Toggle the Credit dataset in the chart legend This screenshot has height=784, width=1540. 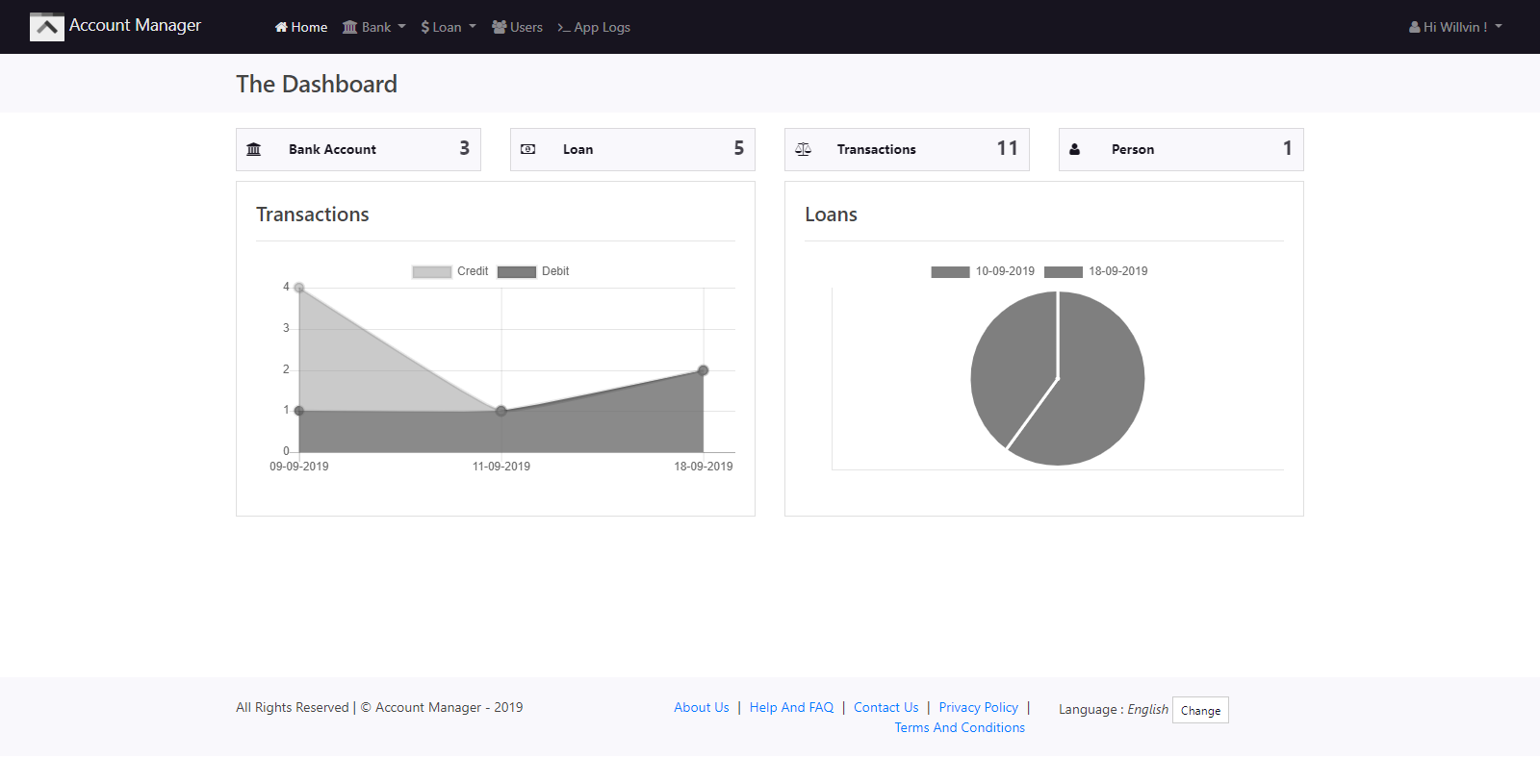[x=450, y=271]
